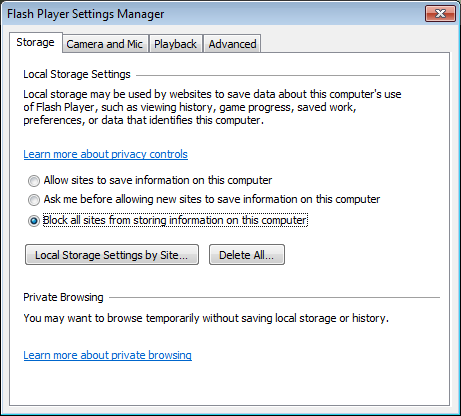Open Local Storage Settings by Site dialog
The height and width of the screenshot is (416, 461).
point(112,255)
